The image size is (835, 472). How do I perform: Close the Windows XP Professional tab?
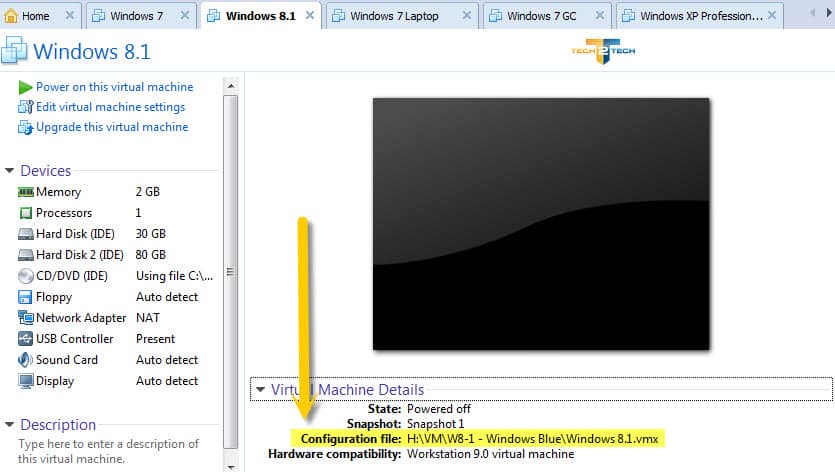click(x=772, y=16)
